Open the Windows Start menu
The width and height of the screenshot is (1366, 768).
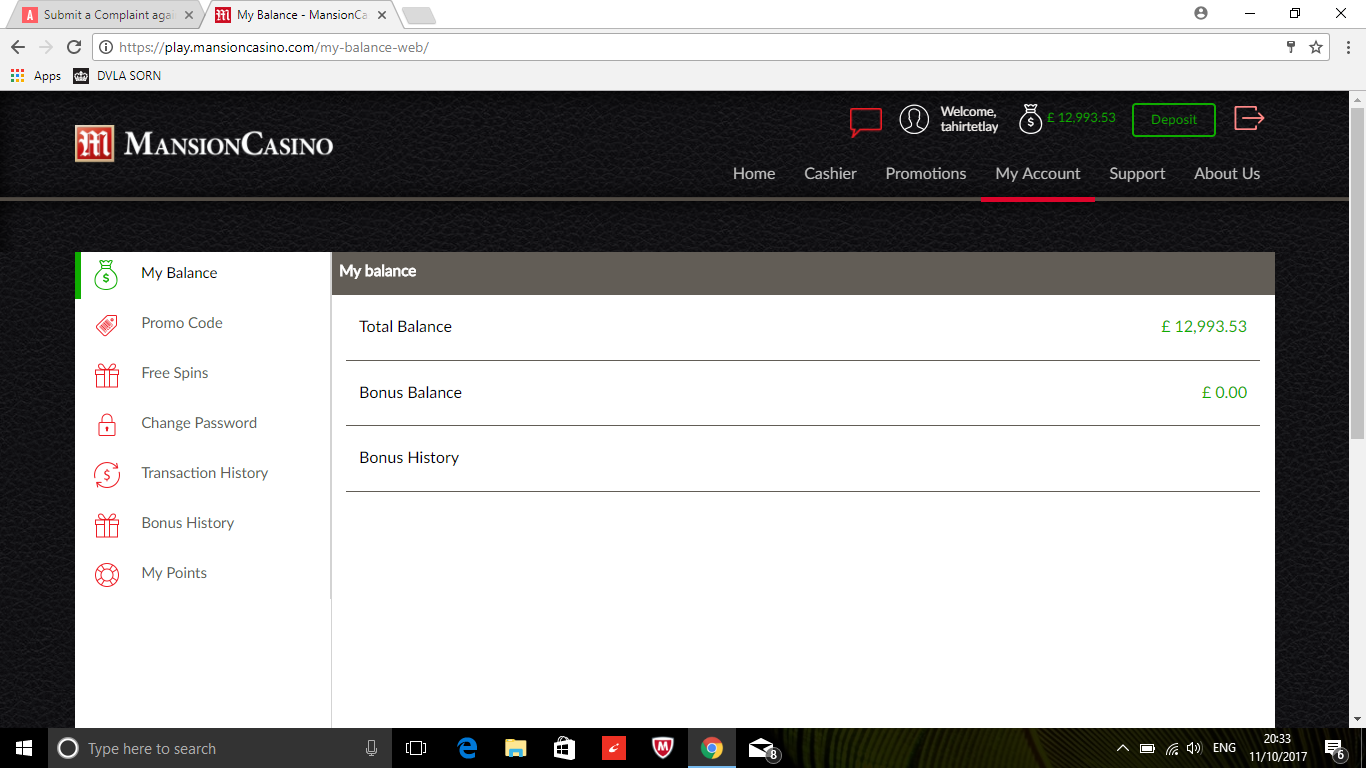24,748
